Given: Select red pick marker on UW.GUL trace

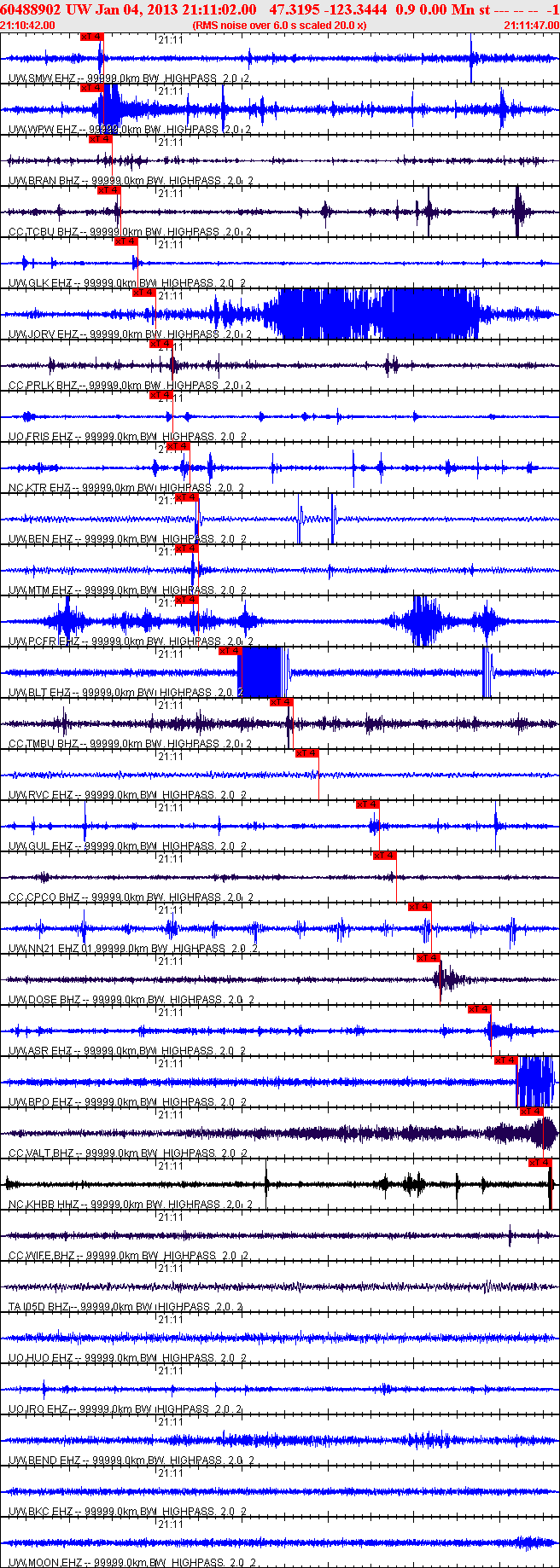Looking at the screenshot, I should [367, 804].
